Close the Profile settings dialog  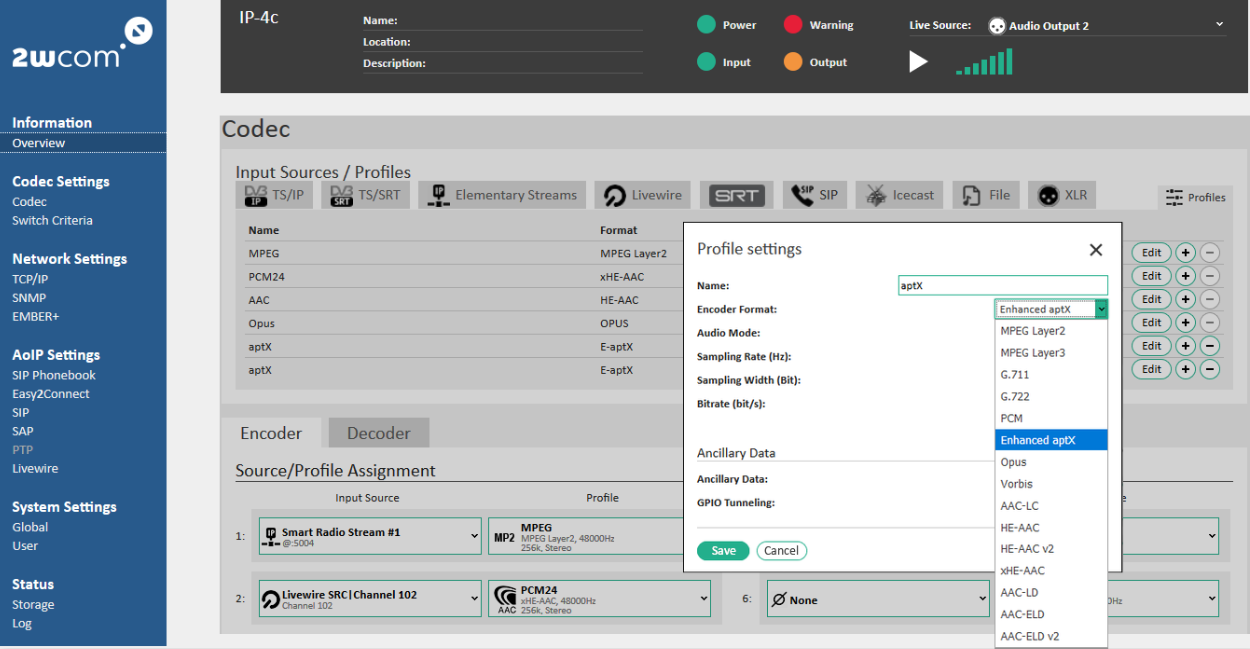(1096, 250)
